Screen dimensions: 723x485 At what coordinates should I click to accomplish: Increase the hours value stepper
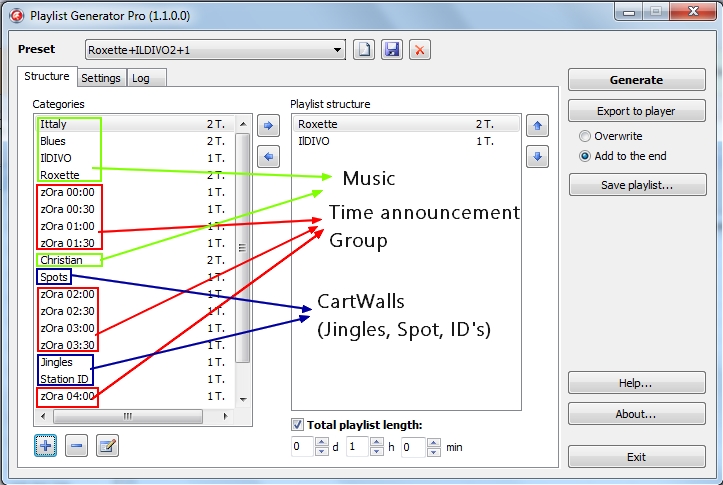pos(377,442)
